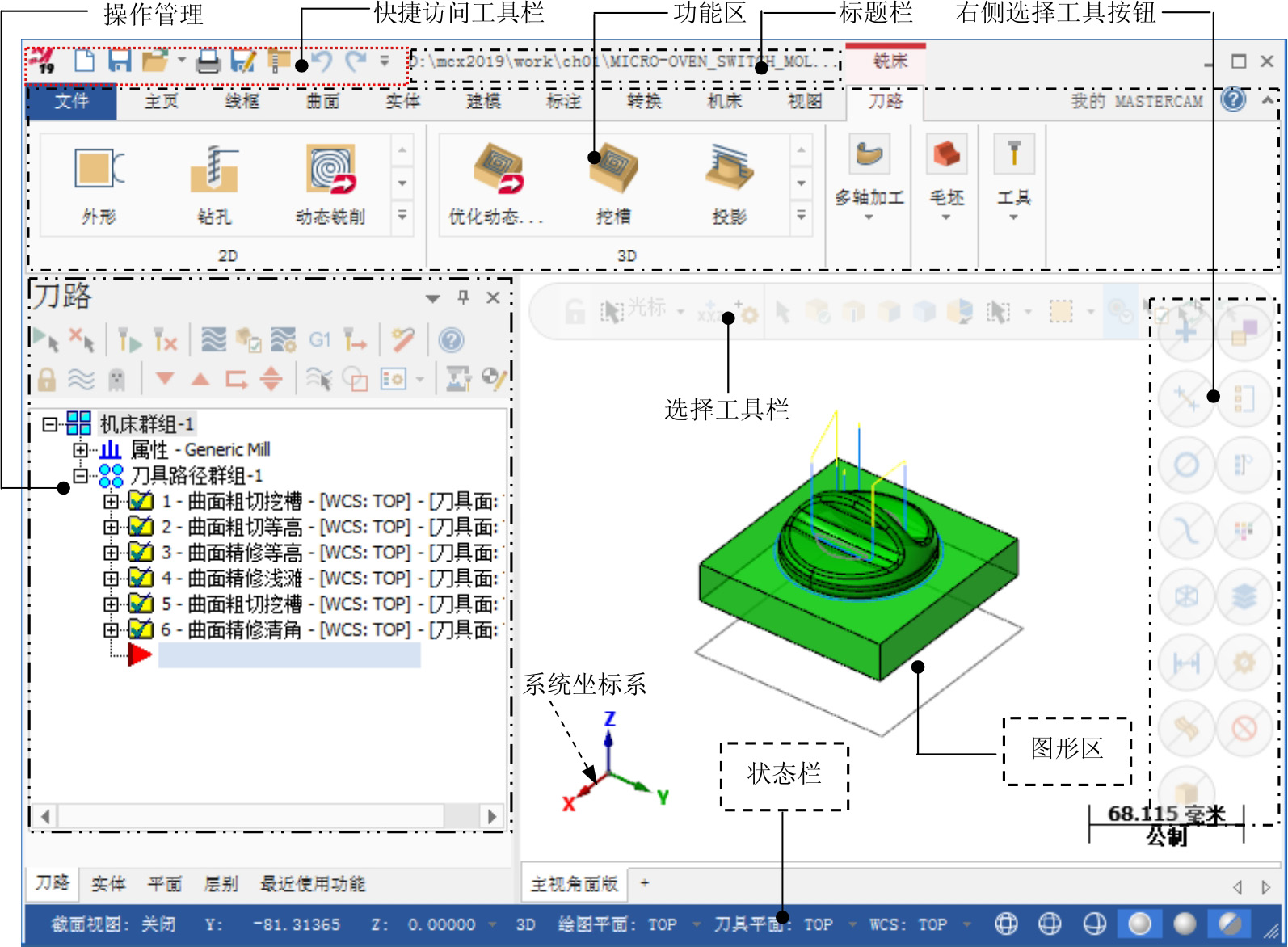Click the undo arrow in quick access toolbar

tap(322, 61)
